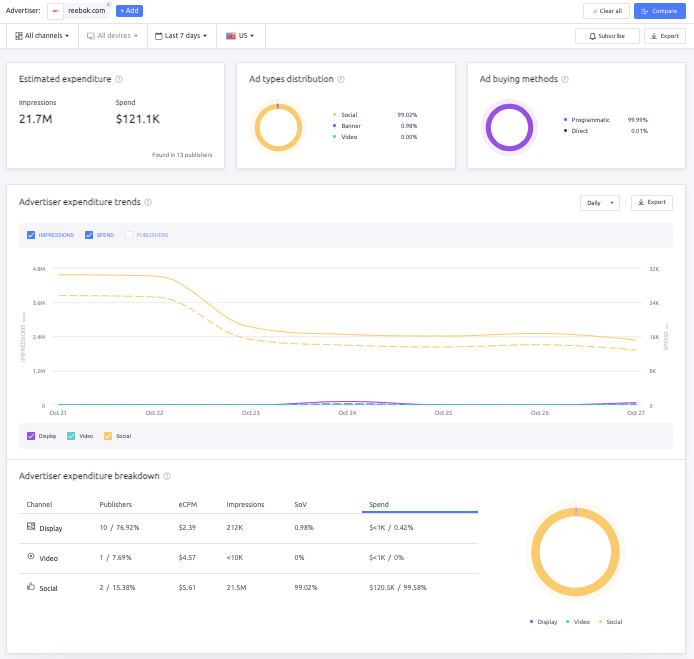Click the info icon beside Estimated expenditure
This screenshot has width=694, height=659.
point(119,79)
